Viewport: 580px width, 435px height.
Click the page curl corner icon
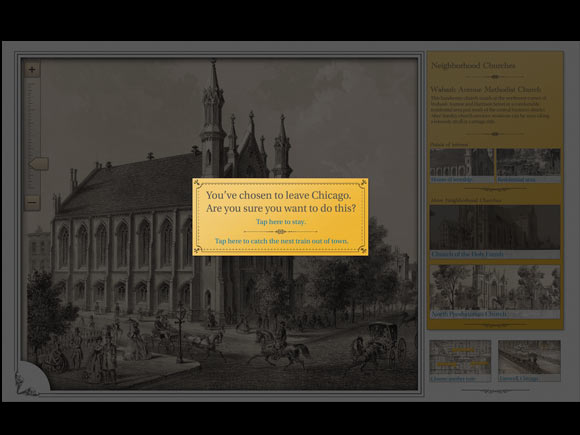coord(33,378)
